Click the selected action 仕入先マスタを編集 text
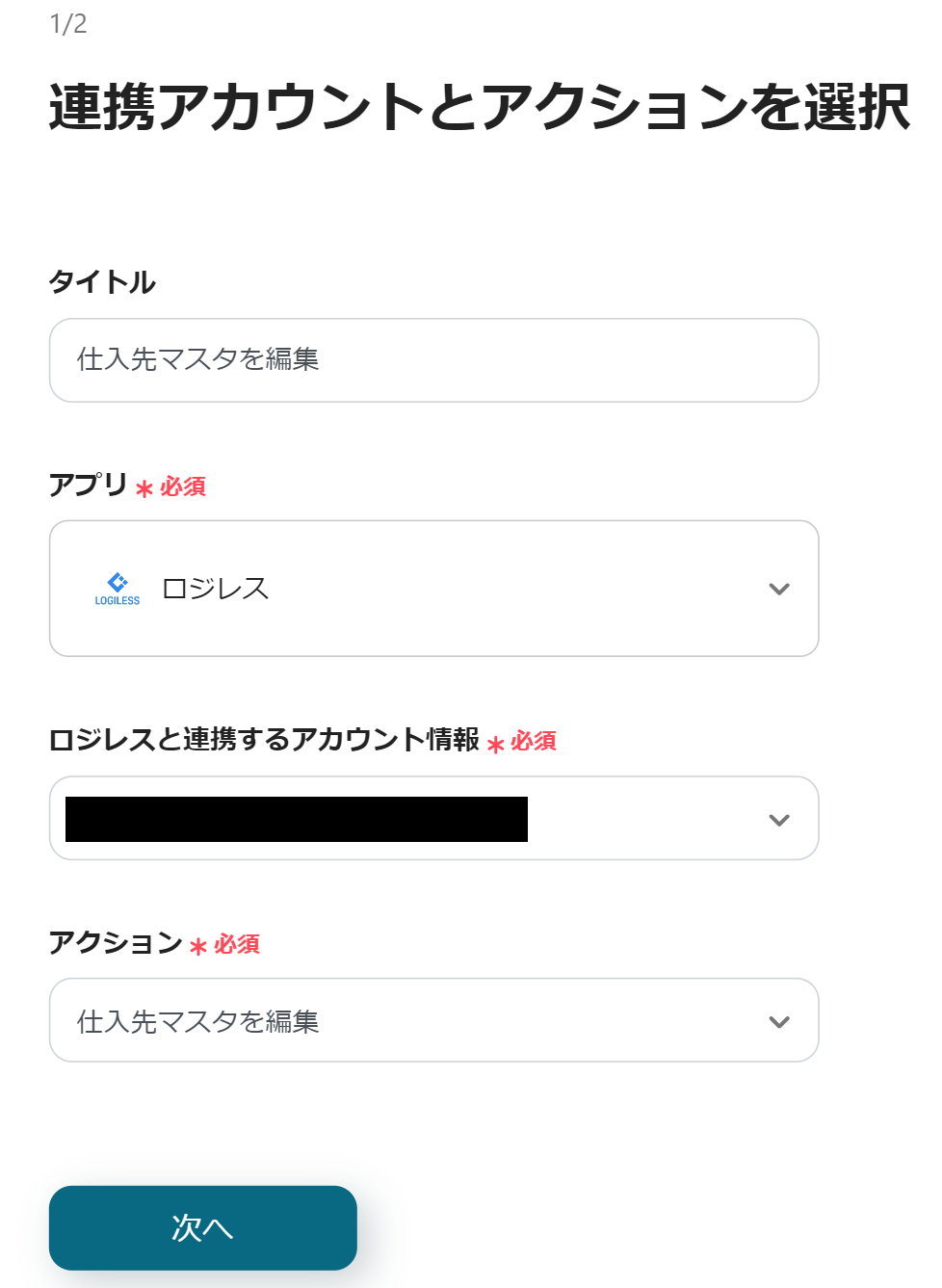This screenshot has width=942, height=1288. tap(198, 1021)
